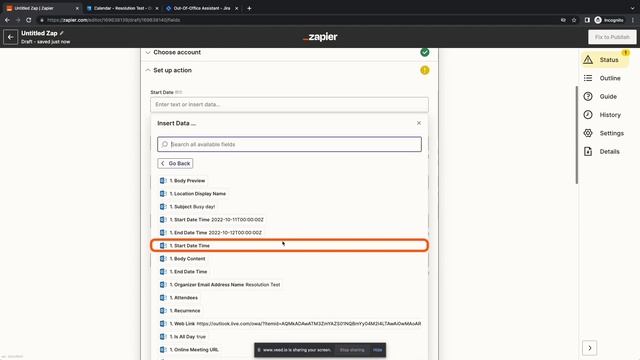640x360 pixels.
Task: Bookmark this page with the star icon
Action: coord(574,20)
